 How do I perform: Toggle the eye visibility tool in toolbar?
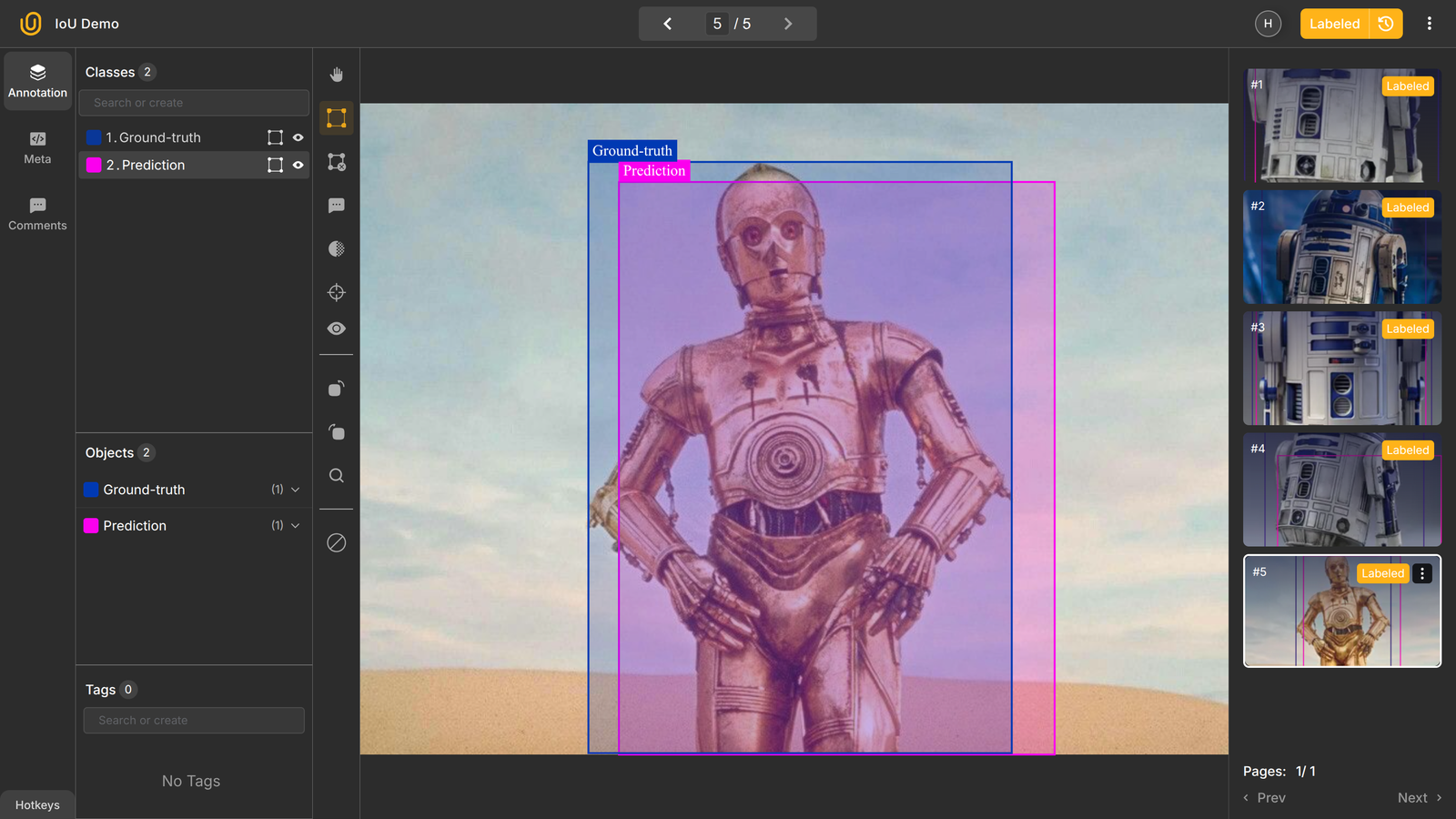pyautogui.click(x=337, y=329)
